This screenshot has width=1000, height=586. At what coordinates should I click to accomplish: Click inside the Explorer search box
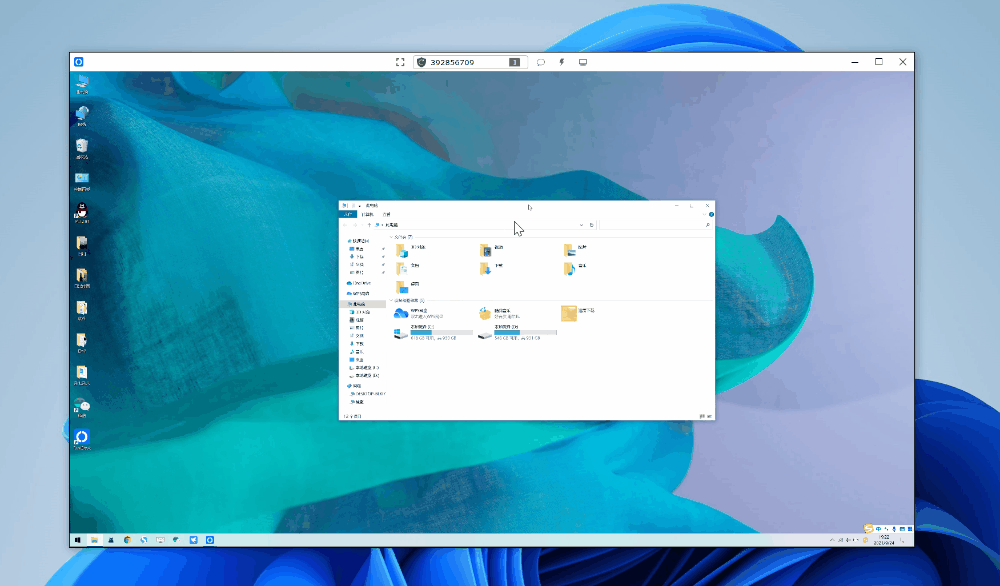[655, 225]
